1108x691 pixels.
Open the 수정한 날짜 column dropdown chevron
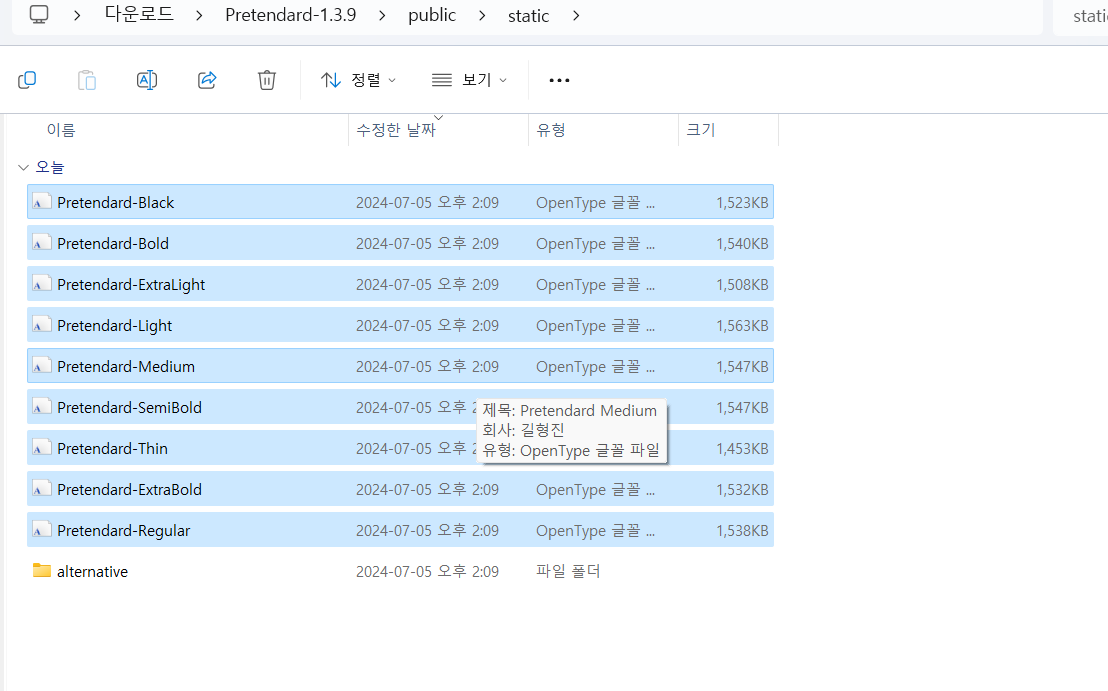438,117
